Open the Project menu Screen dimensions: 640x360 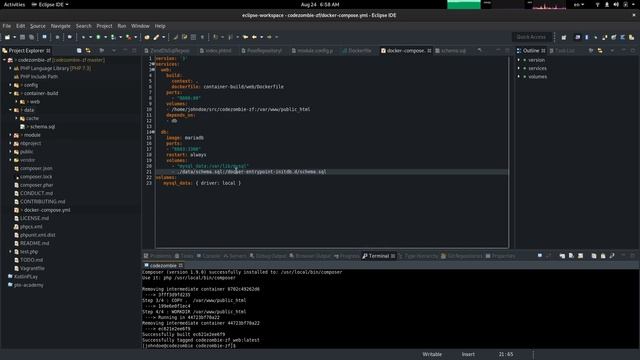coord(104,26)
